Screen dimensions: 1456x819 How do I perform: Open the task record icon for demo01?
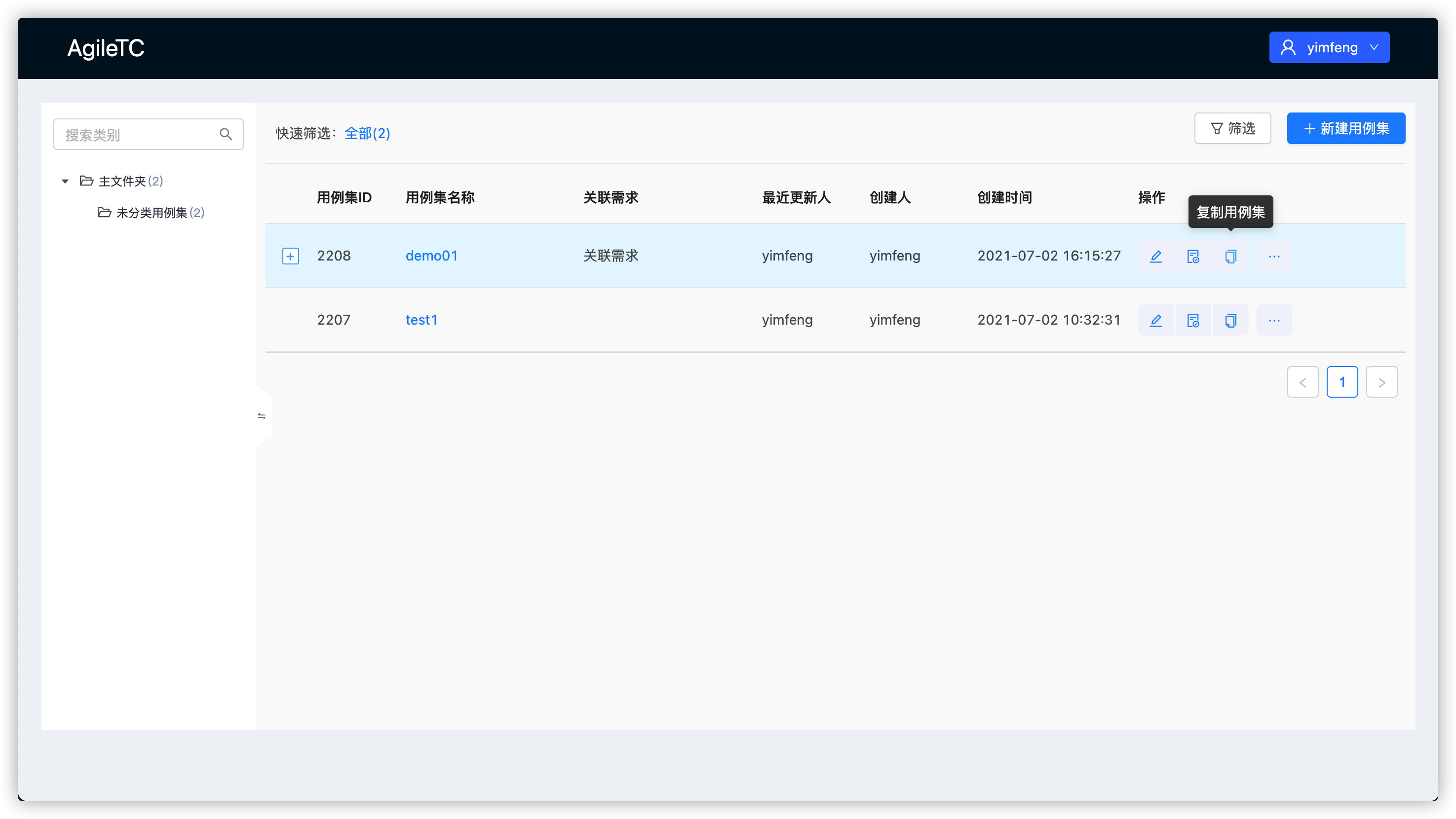pos(1192,257)
